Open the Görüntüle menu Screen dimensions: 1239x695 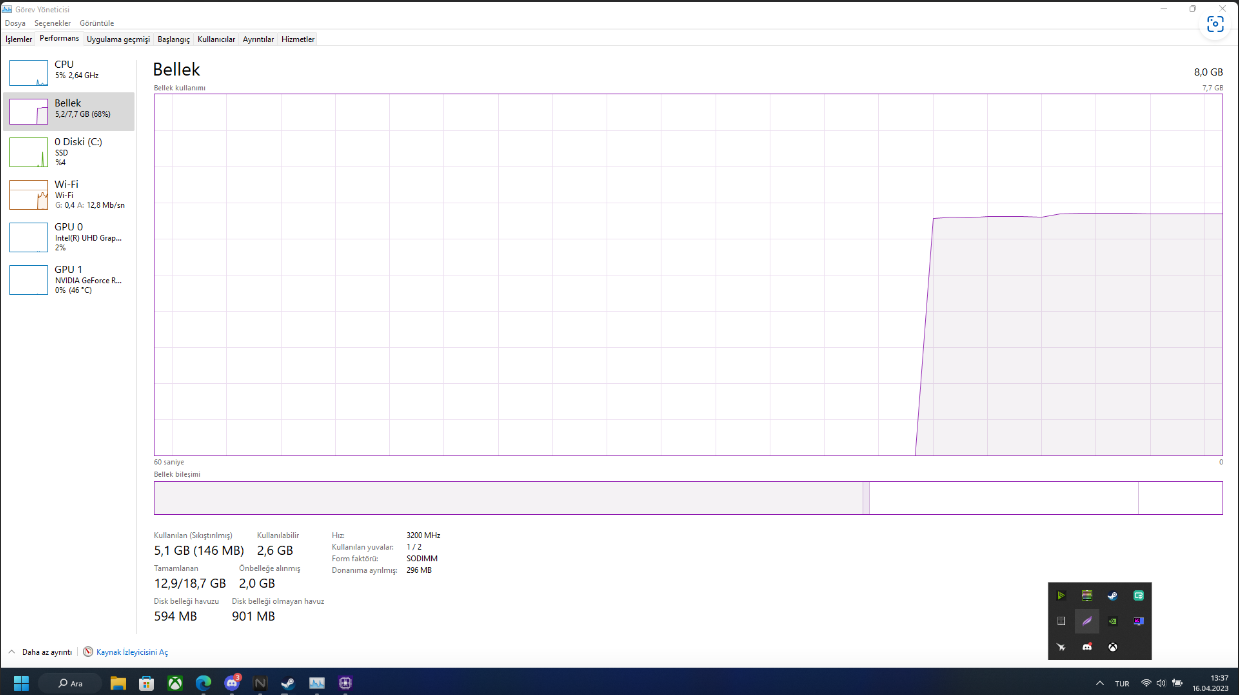coord(97,23)
